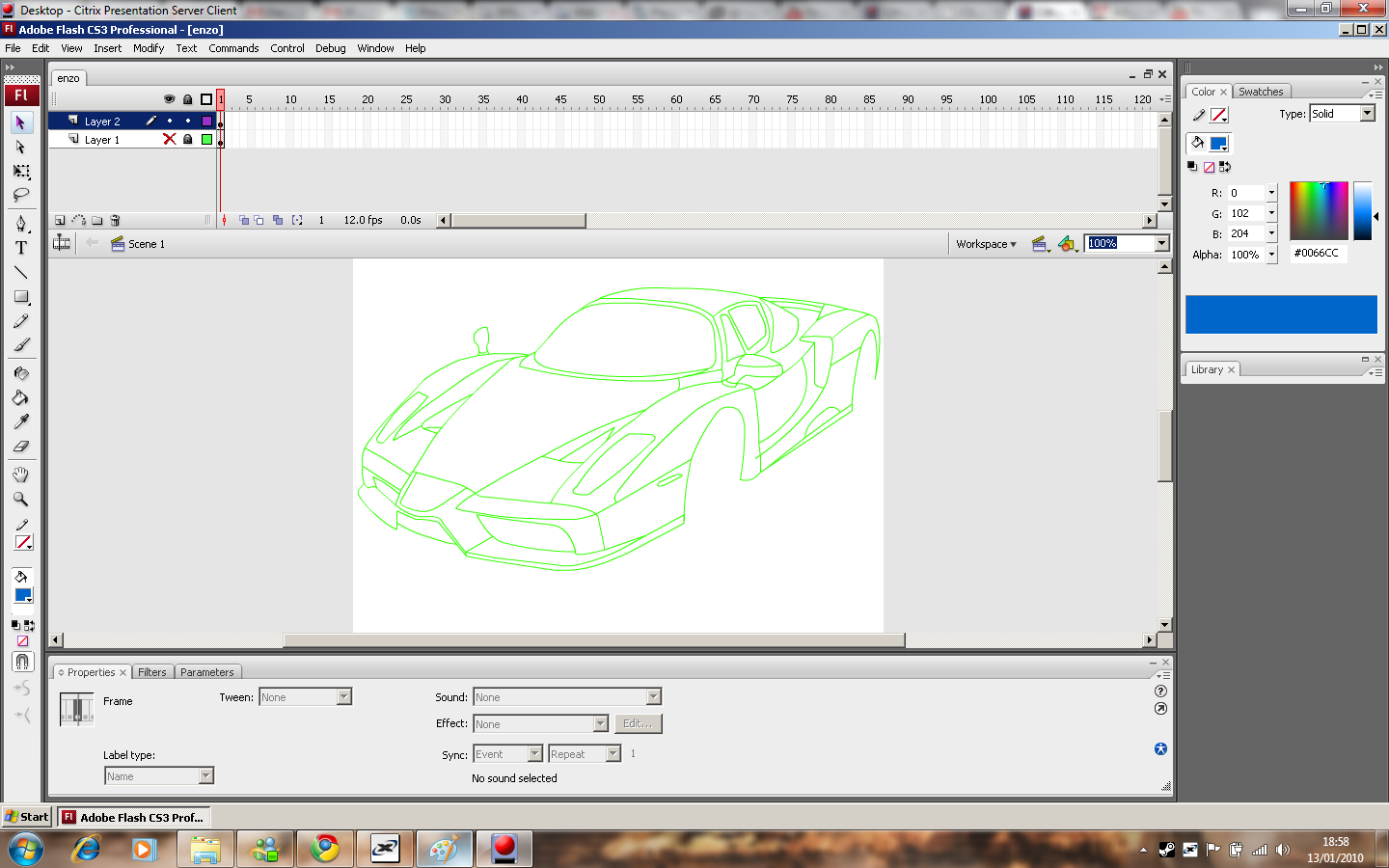This screenshot has height=868, width=1389.
Task: Open Windows Start orb on taskbar
Action: (x=26, y=850)
